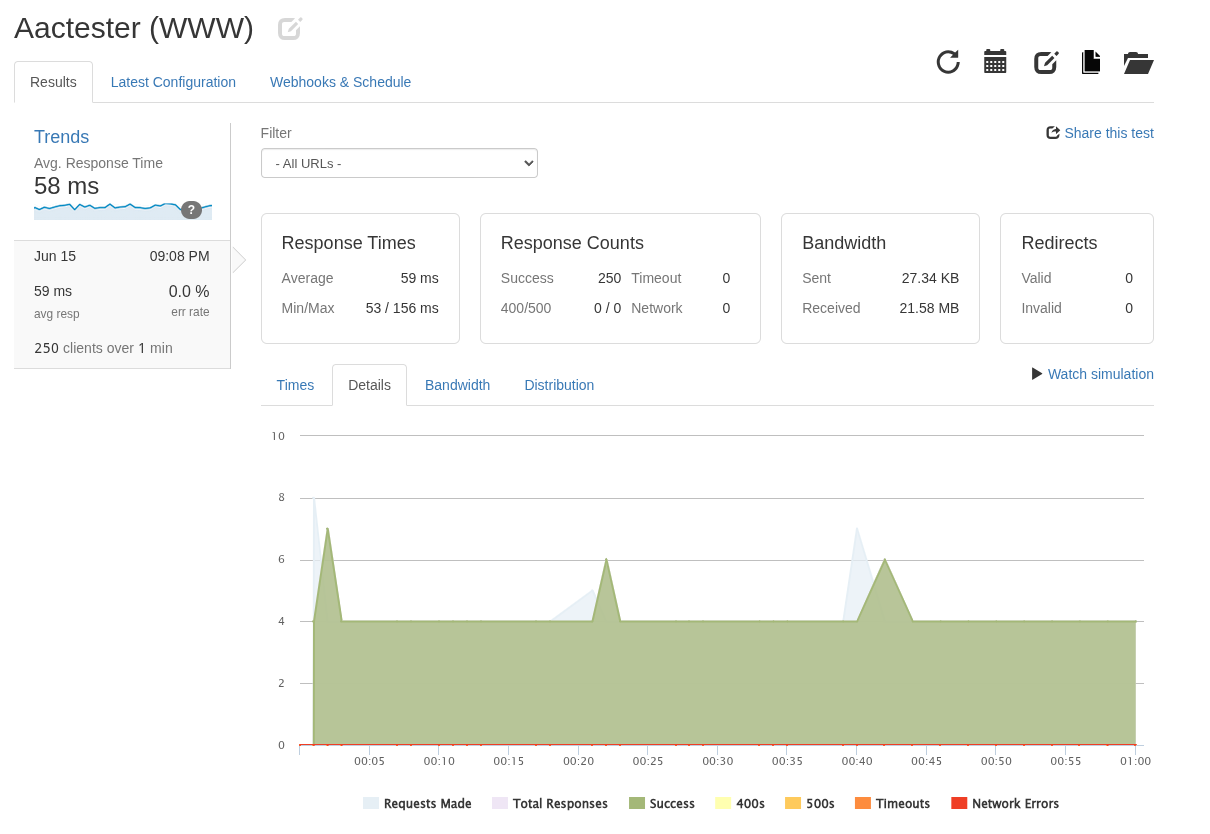Switch to the Times chart tab
This screenshot has height=834, width=1210.
pyautogui.click(x=295, y=385)
